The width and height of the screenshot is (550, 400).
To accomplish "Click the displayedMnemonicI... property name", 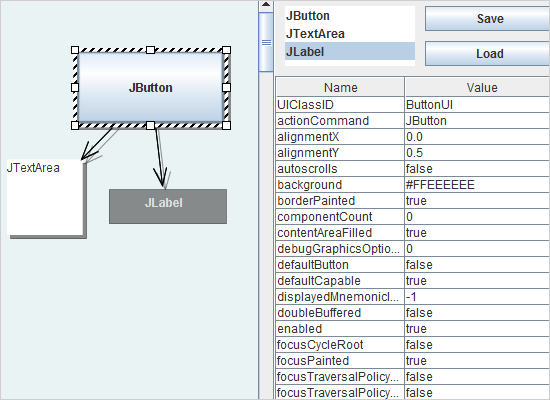I will (340, 297).
